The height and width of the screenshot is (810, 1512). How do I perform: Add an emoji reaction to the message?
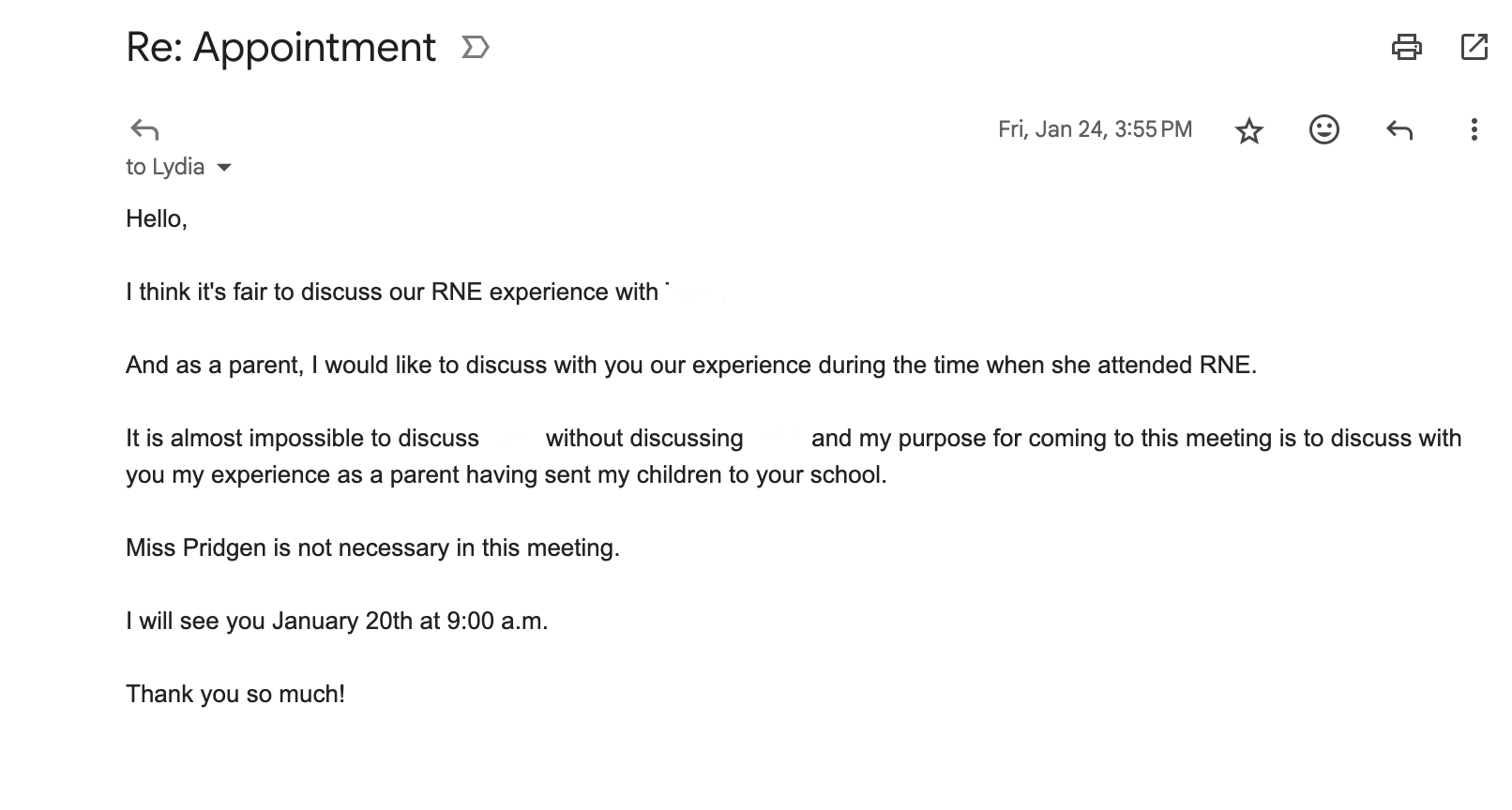point(1323,129)
